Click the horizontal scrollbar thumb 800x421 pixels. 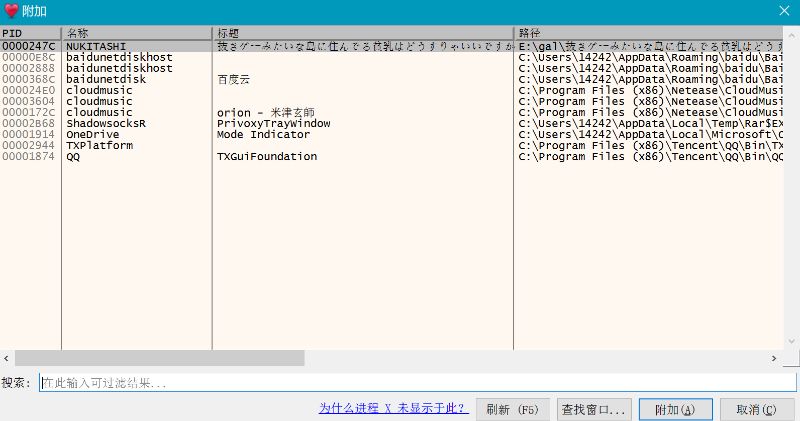pos(160,358)
